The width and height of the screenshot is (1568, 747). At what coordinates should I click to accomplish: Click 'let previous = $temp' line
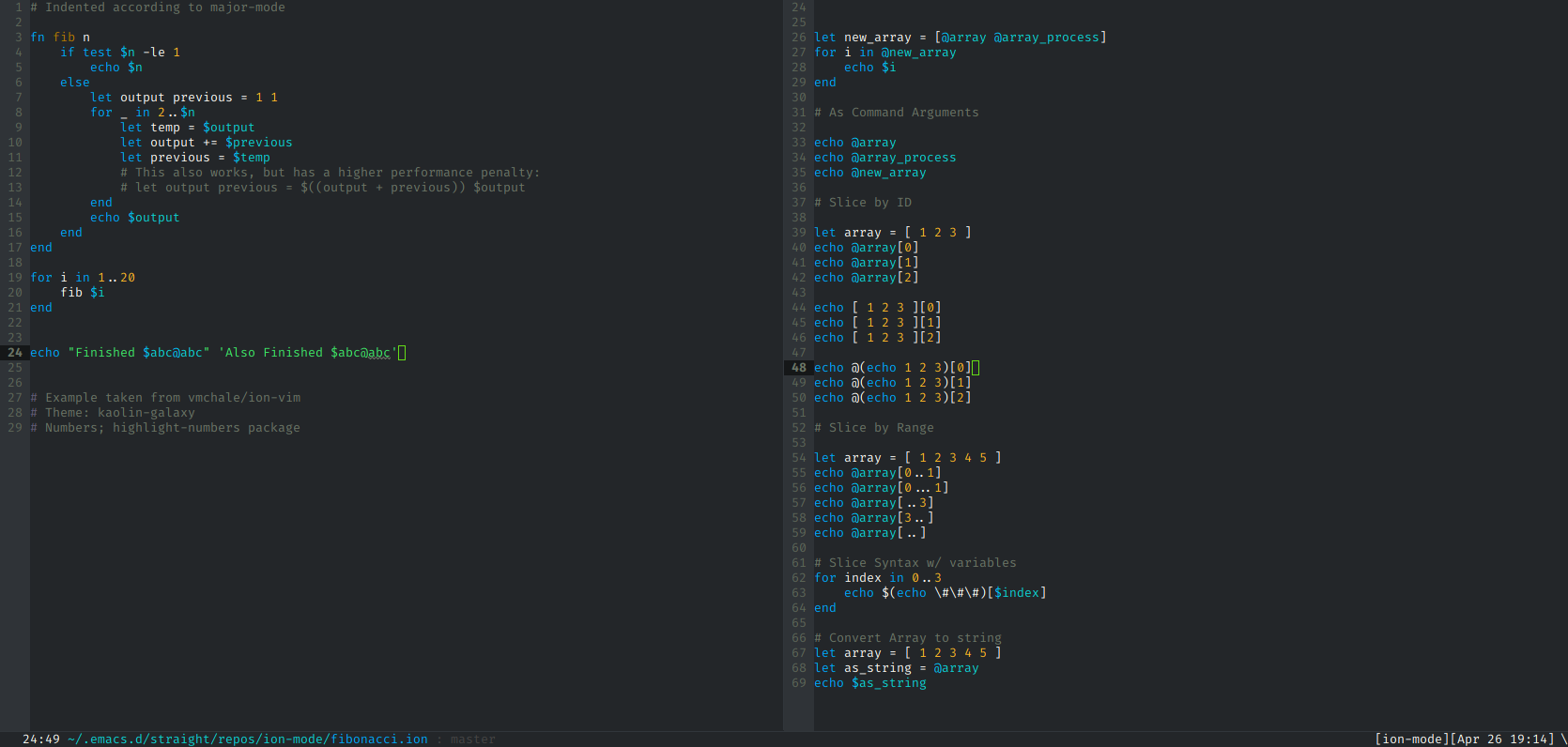[195, 158]
